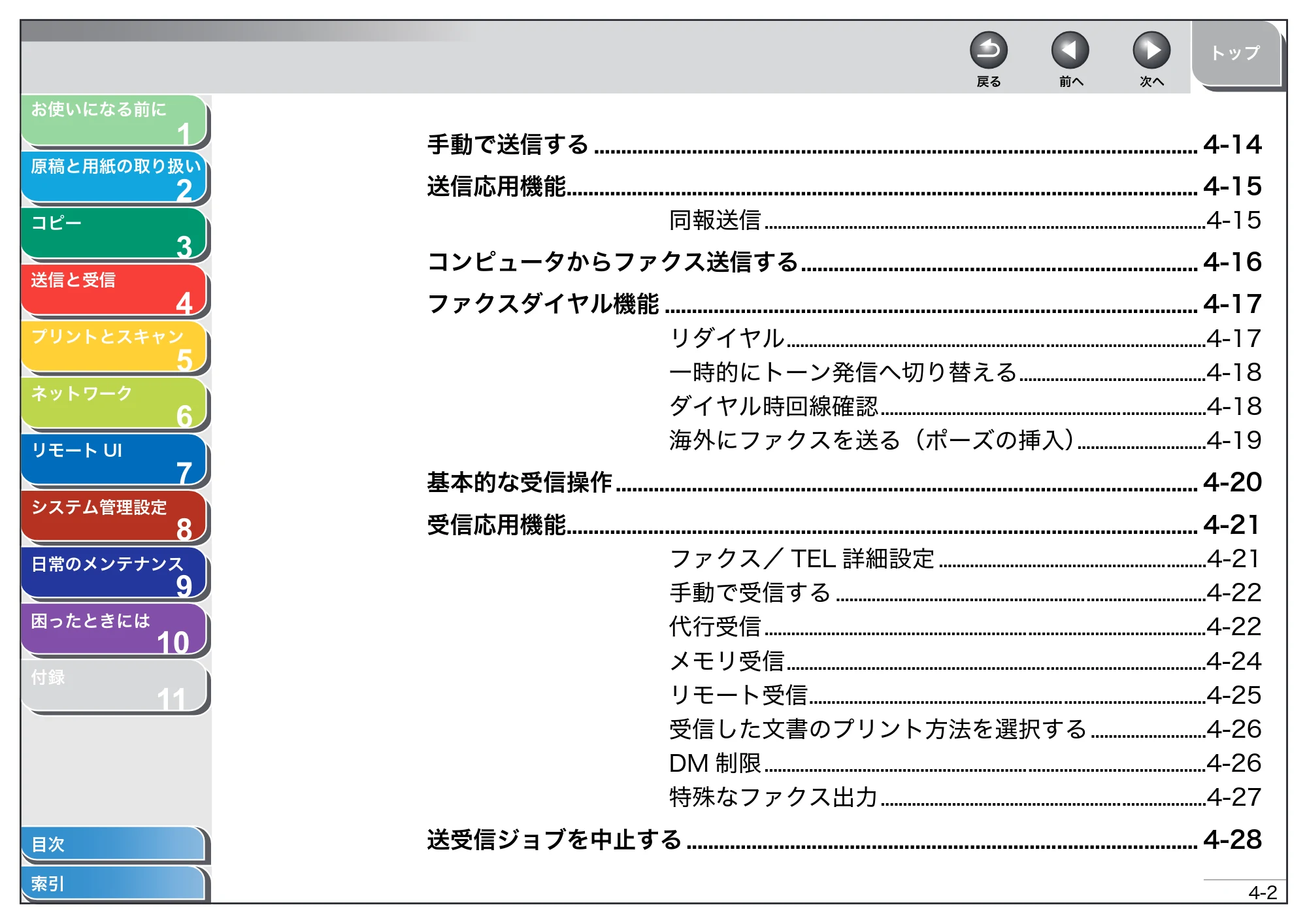Open chapter 2 原稿と用紙の取り扱い tab

point(115,178)
